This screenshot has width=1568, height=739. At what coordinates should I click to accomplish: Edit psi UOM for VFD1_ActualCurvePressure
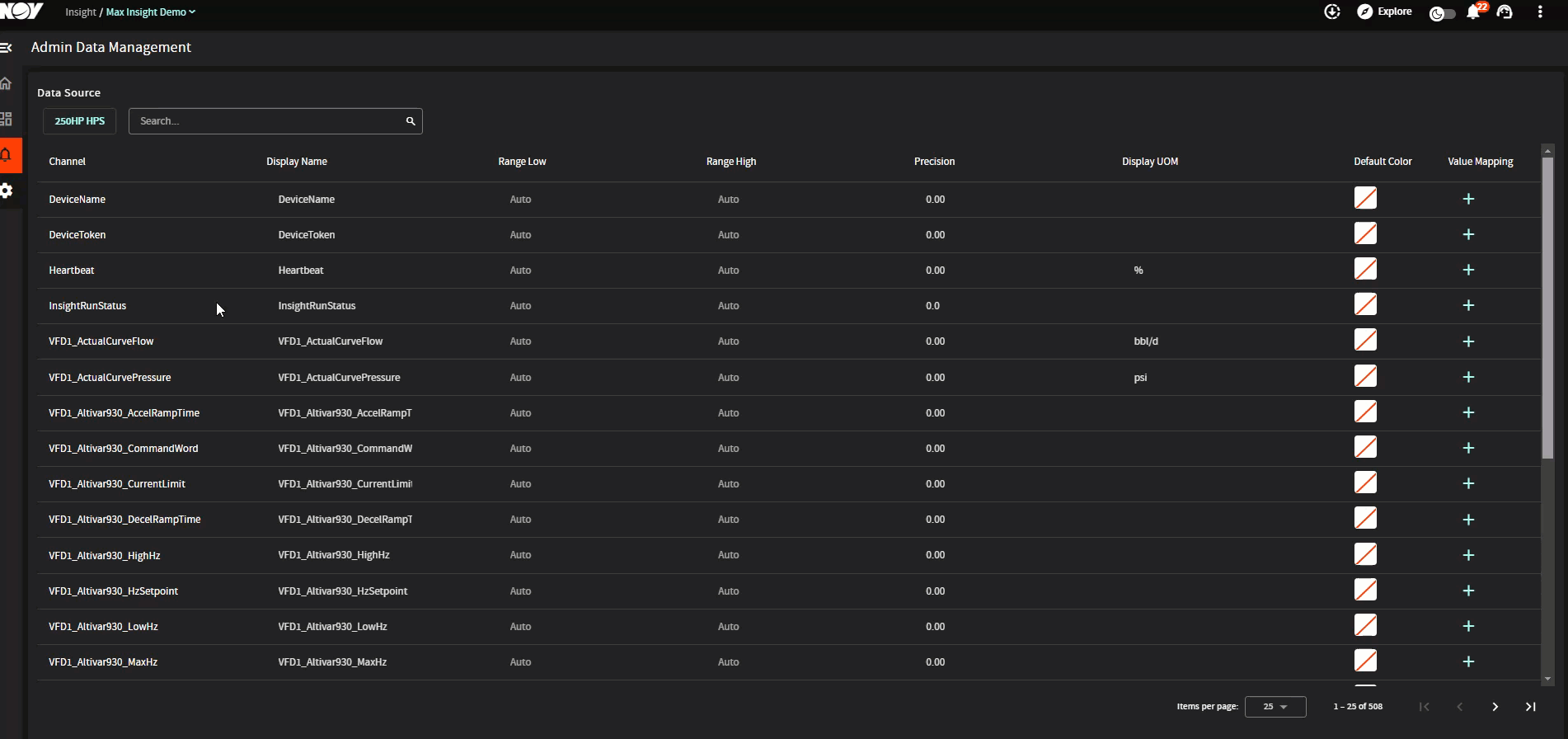coord(1140,378)
